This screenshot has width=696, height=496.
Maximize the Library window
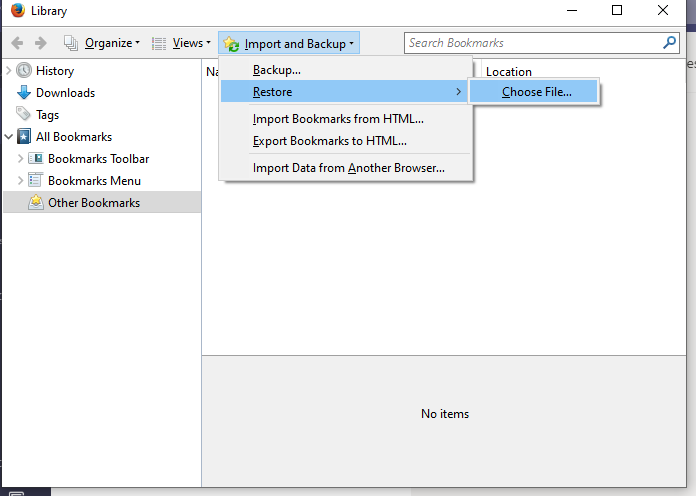tap(617, 10)
